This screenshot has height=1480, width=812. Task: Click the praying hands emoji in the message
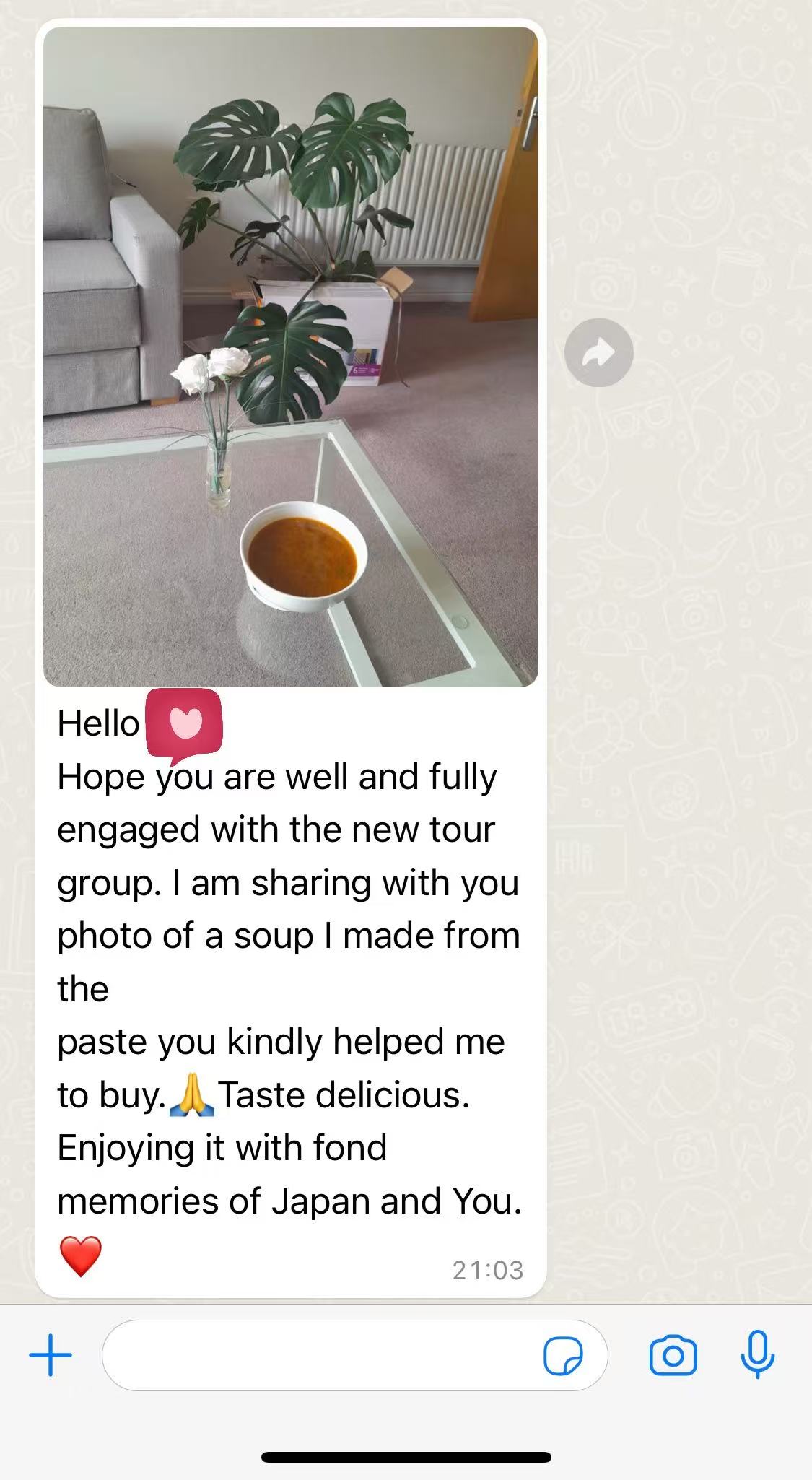point(192,1094)
